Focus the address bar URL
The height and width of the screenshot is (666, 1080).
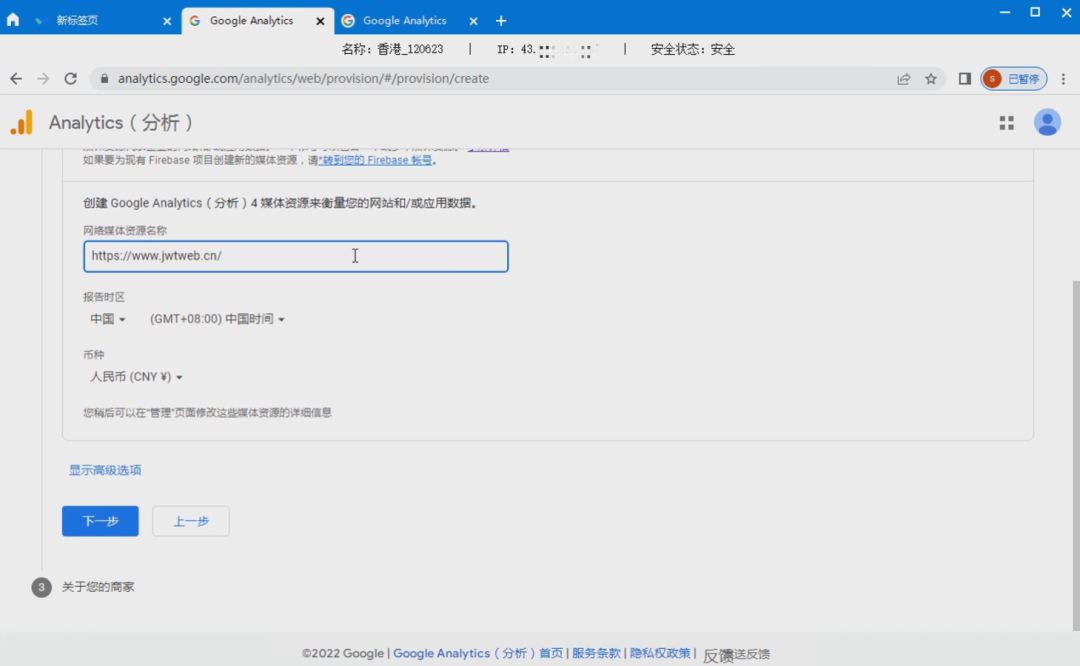(303, 79)
